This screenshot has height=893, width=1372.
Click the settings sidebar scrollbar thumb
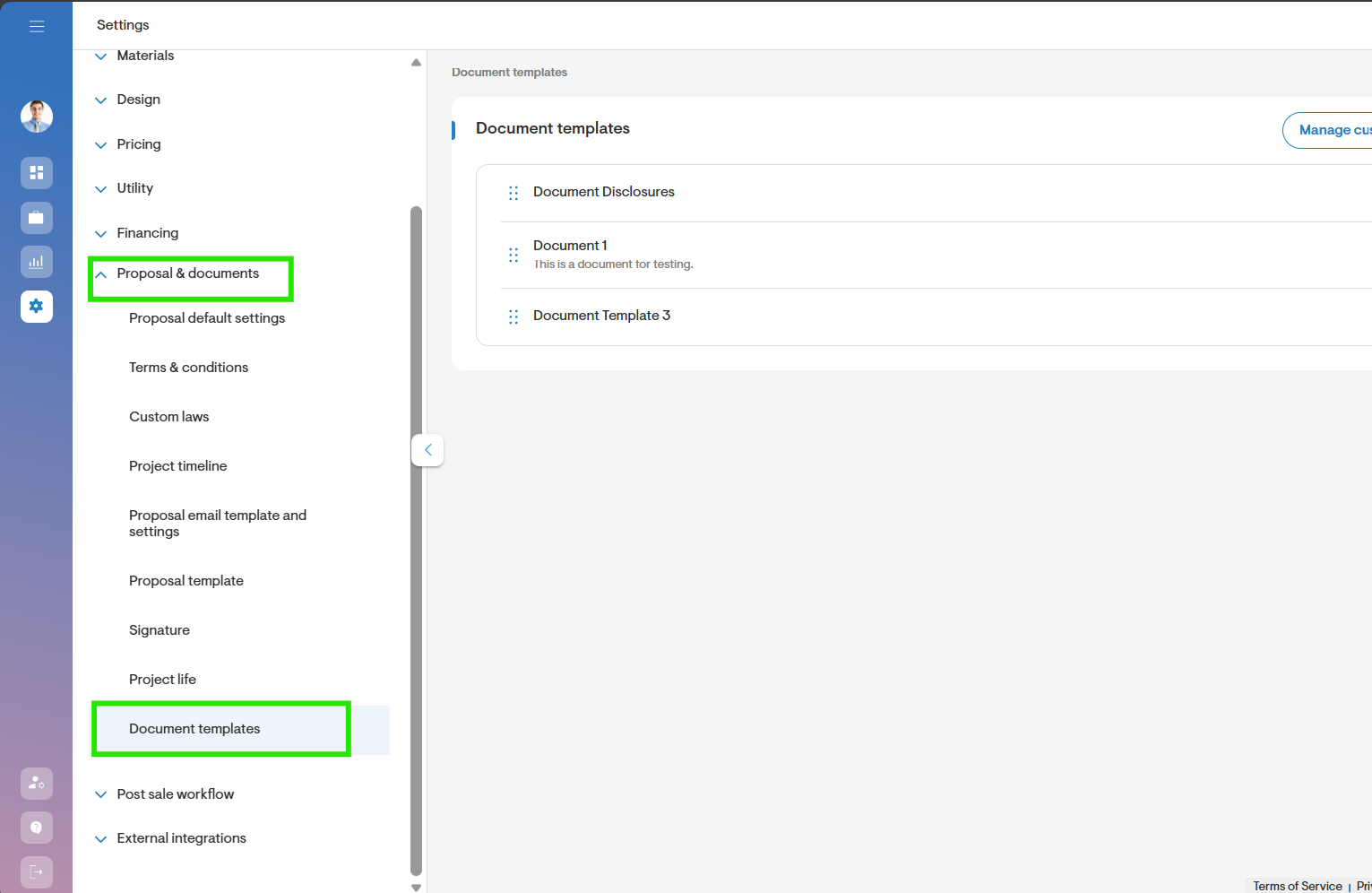point(416,541)
